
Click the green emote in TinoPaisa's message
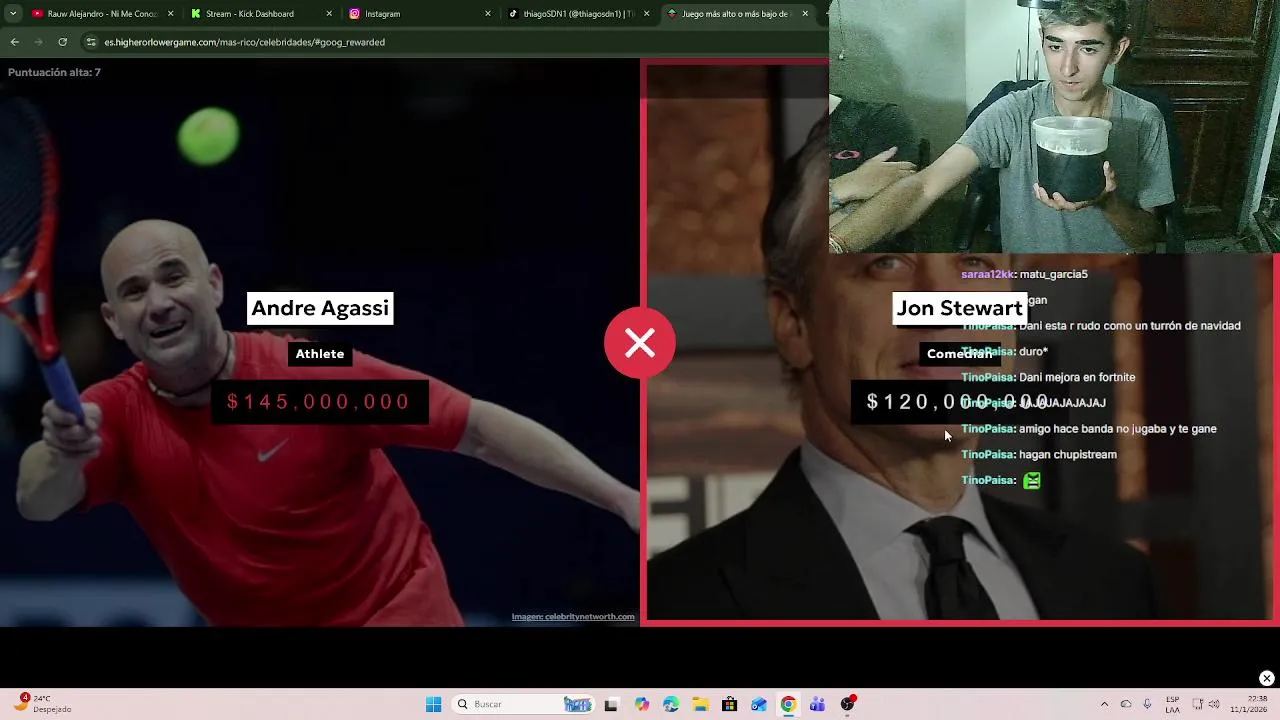(1032, 481)
